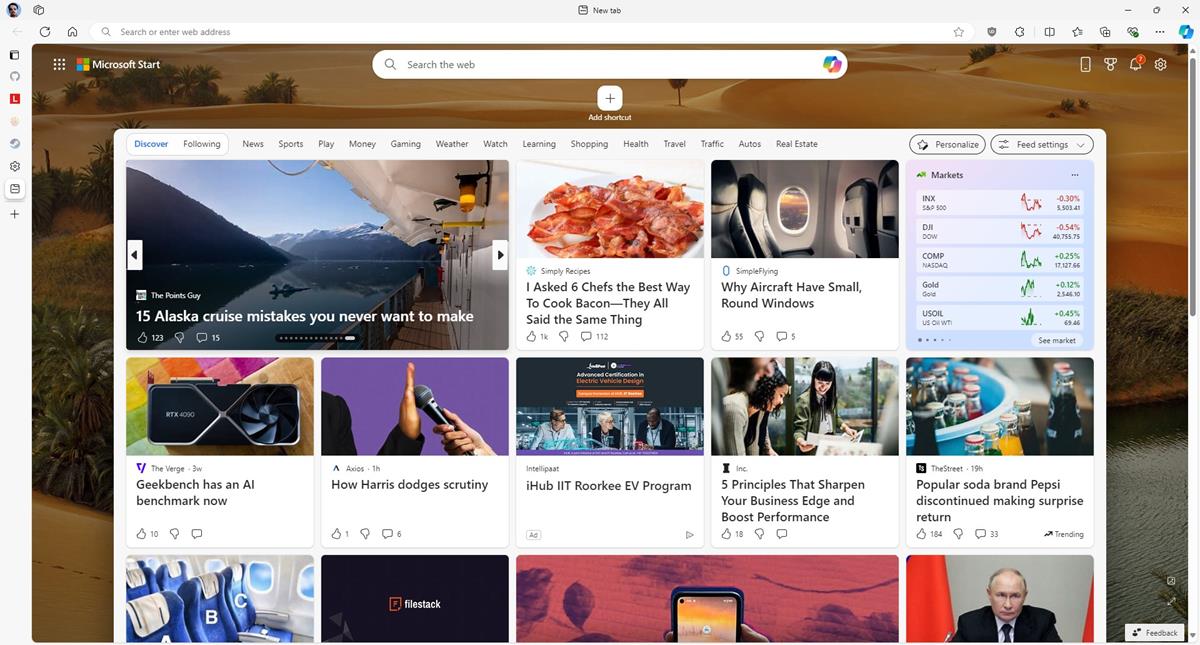This screenshot has width=1200, height=645.
Task: Open the Microsoft Start settings gear
Action: pos(1160,64)
